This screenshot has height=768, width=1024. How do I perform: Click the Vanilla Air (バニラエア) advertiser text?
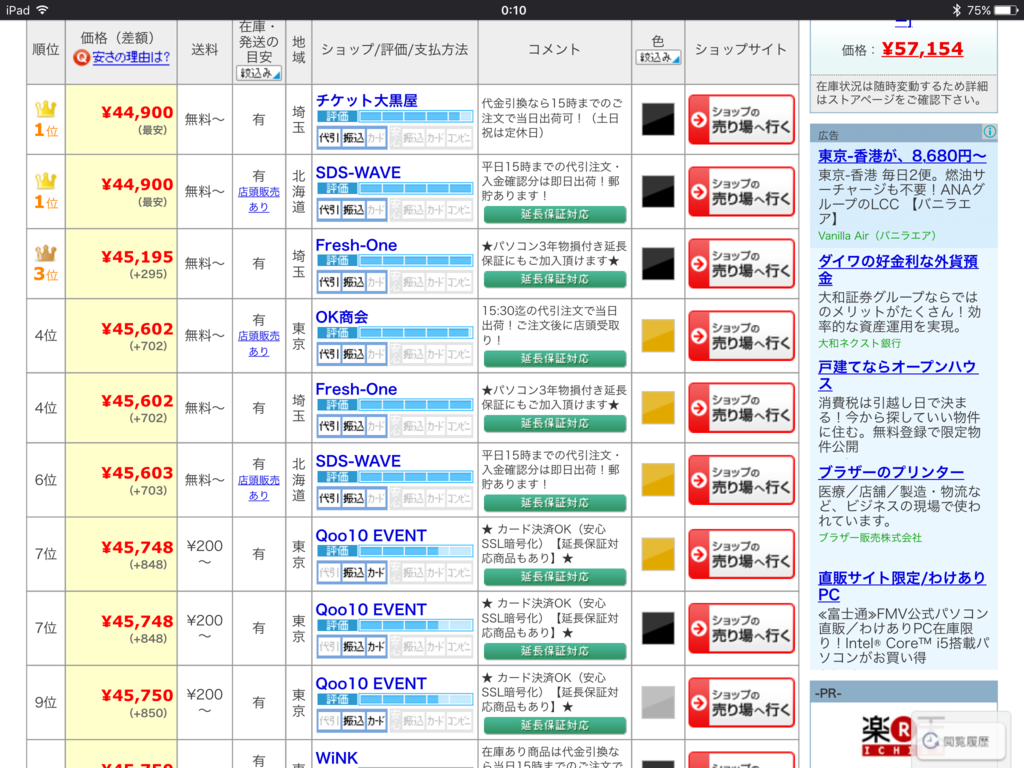[x=876, y=235]
